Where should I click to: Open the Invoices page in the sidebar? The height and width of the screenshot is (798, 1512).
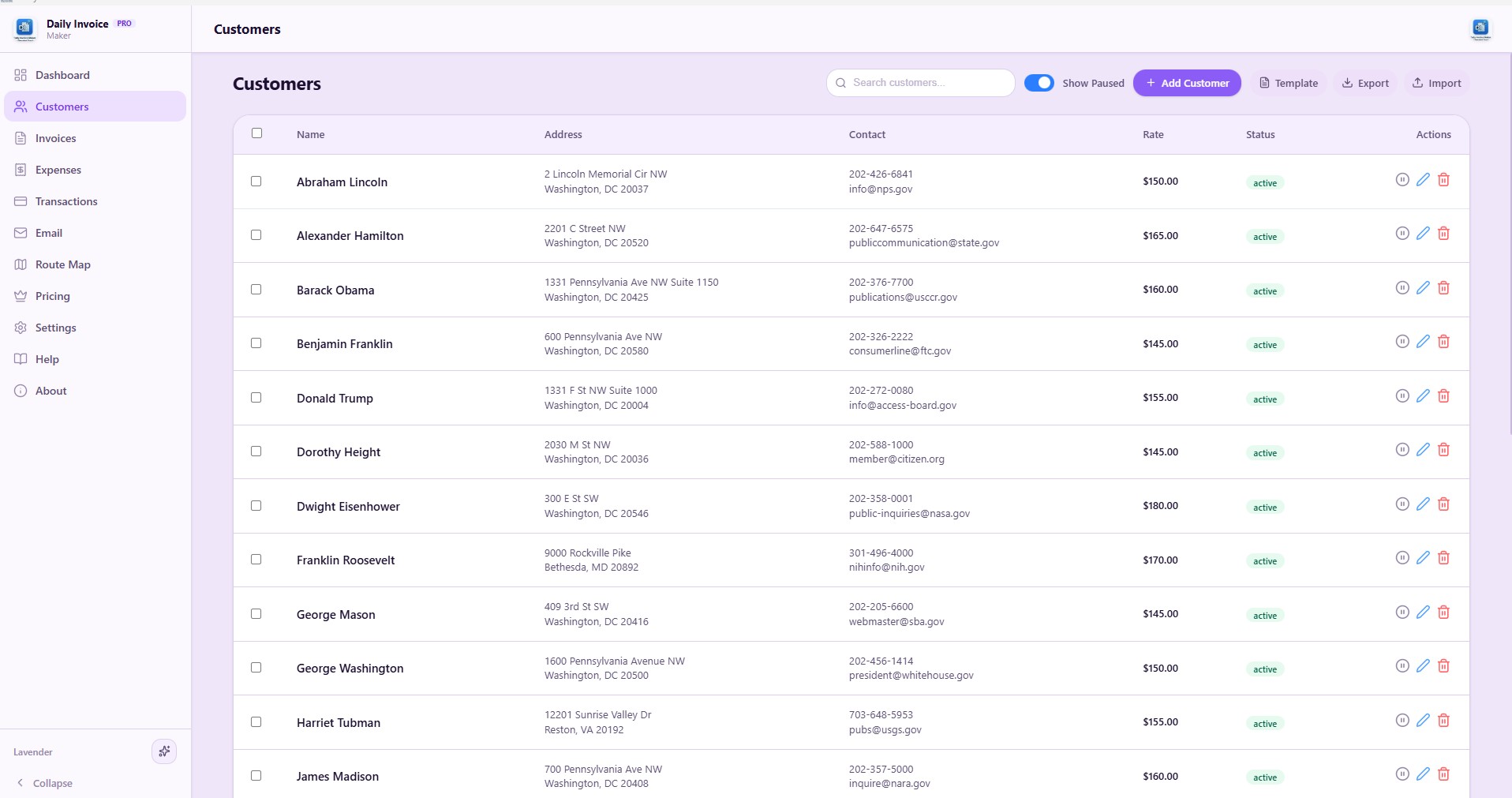[x=55, y=138]
